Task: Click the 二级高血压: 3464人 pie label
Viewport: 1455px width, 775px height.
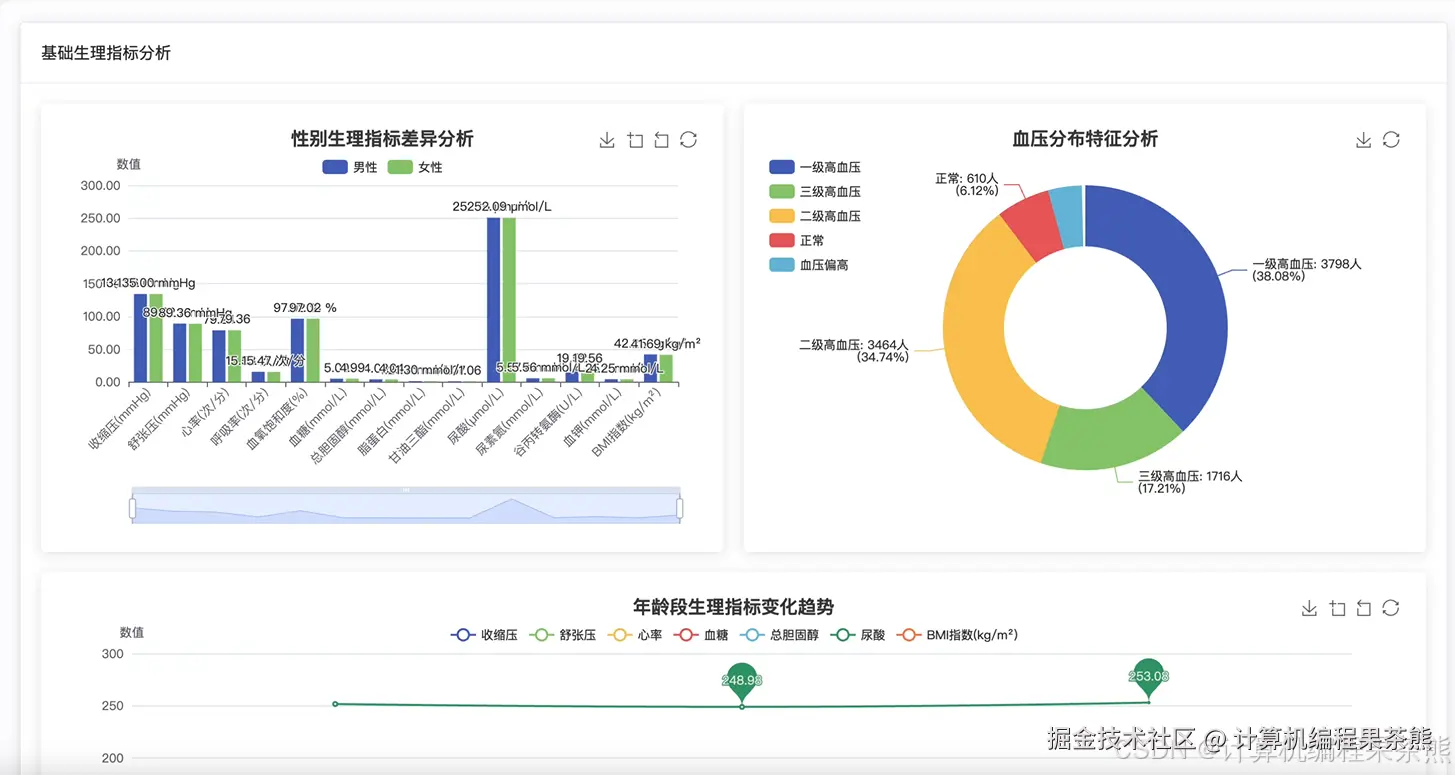Action: click(x=854, y=350)
